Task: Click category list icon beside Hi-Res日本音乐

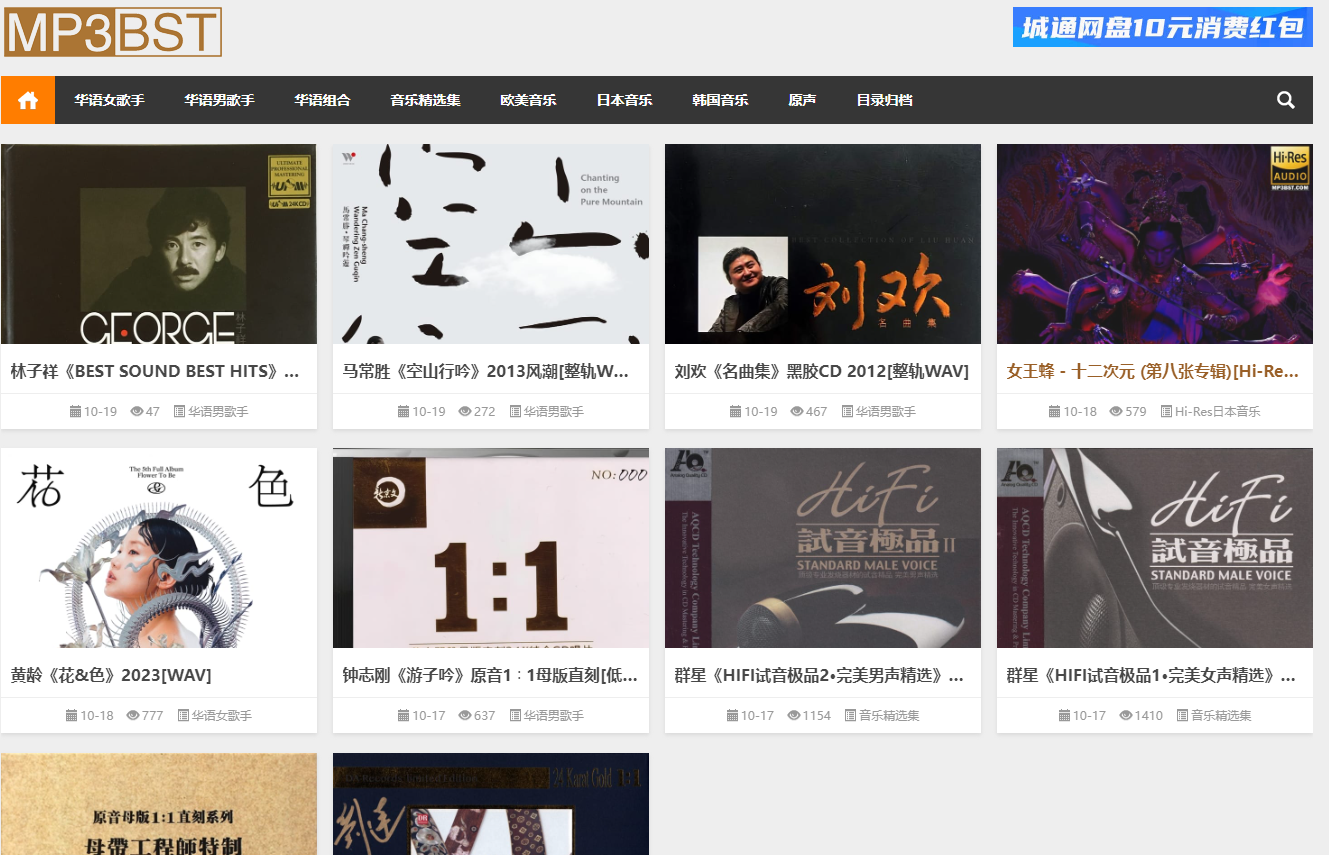Action: click(1166, 411)
